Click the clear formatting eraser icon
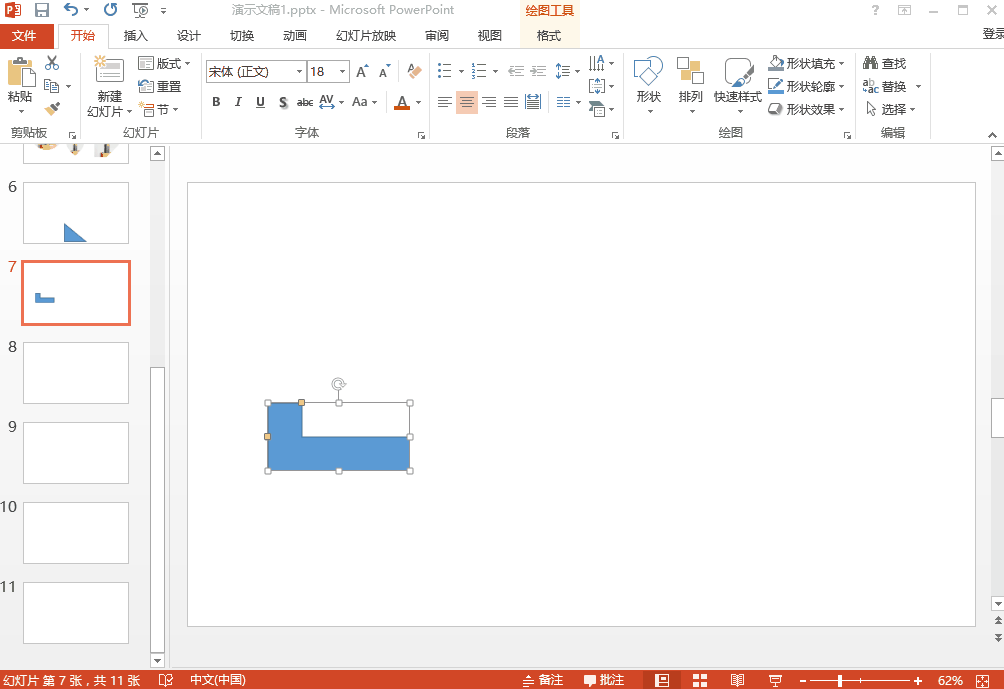1004x689 pixels. click(414, 72)
